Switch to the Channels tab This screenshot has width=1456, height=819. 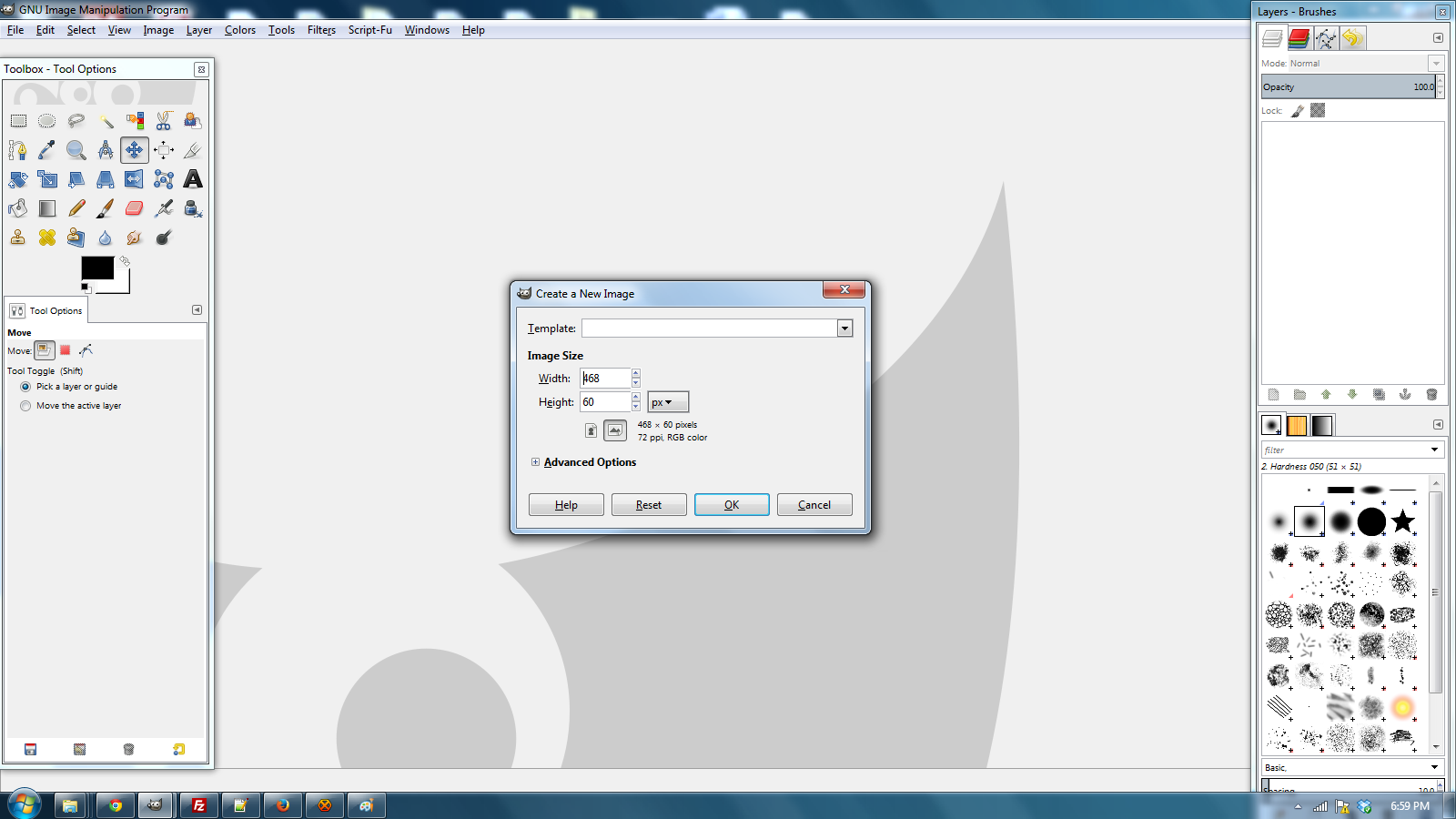tap(1299, 38)
